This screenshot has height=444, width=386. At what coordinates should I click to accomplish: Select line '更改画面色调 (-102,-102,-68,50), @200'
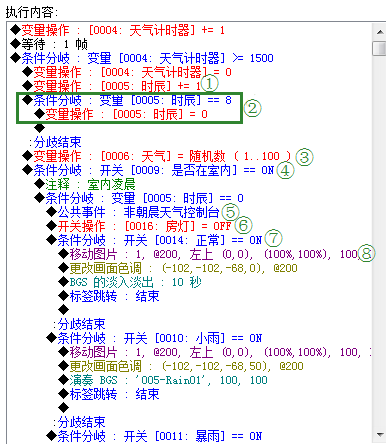[x=181, y=366]
